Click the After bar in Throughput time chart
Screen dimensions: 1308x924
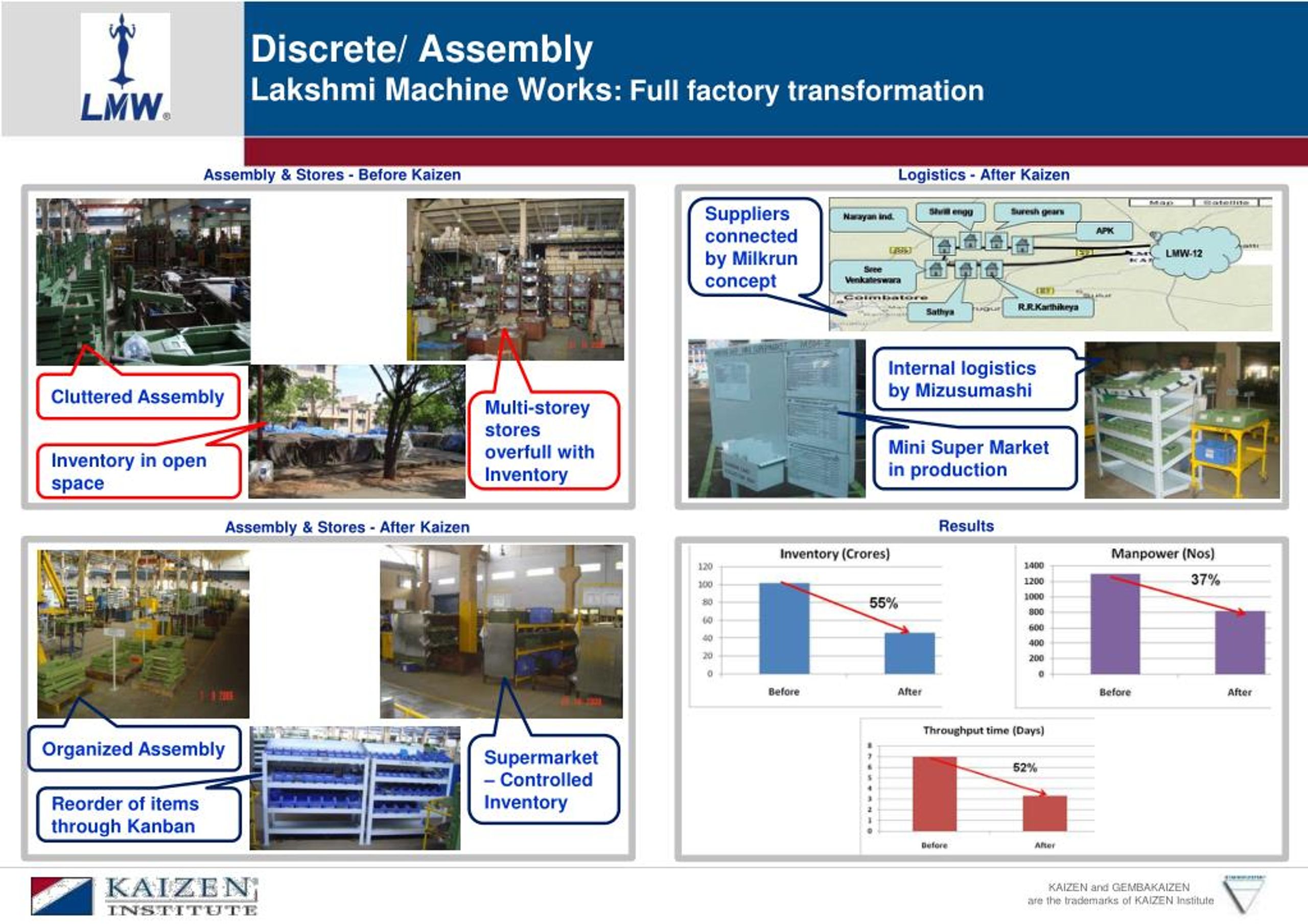click(x=1045, y=814)
